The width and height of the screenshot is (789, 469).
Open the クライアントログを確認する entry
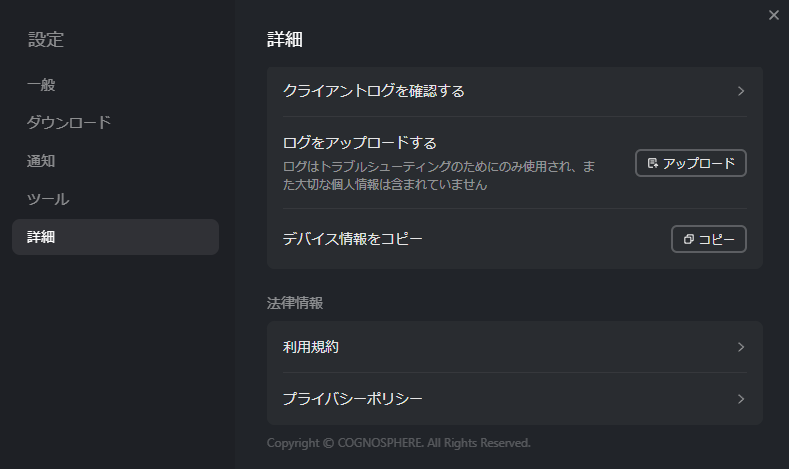[515, 91]
